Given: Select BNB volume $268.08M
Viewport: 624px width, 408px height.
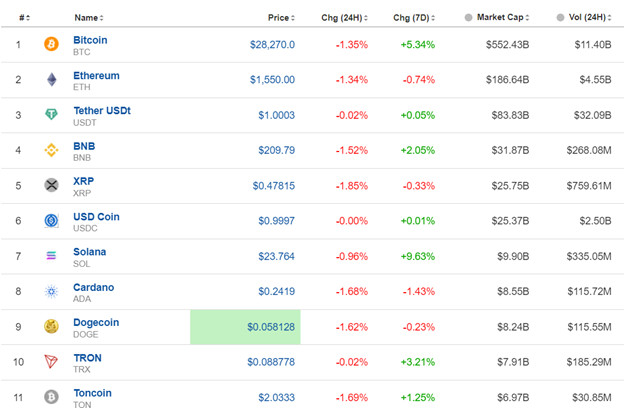Looking at the screenshot, I should 589,150.
